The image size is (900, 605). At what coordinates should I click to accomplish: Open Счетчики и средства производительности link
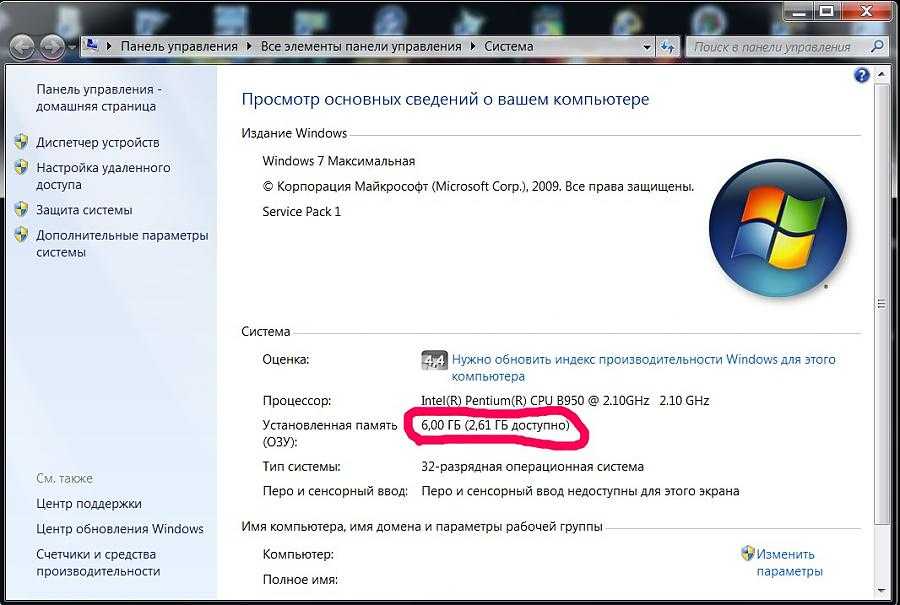[x=98, y=563]
